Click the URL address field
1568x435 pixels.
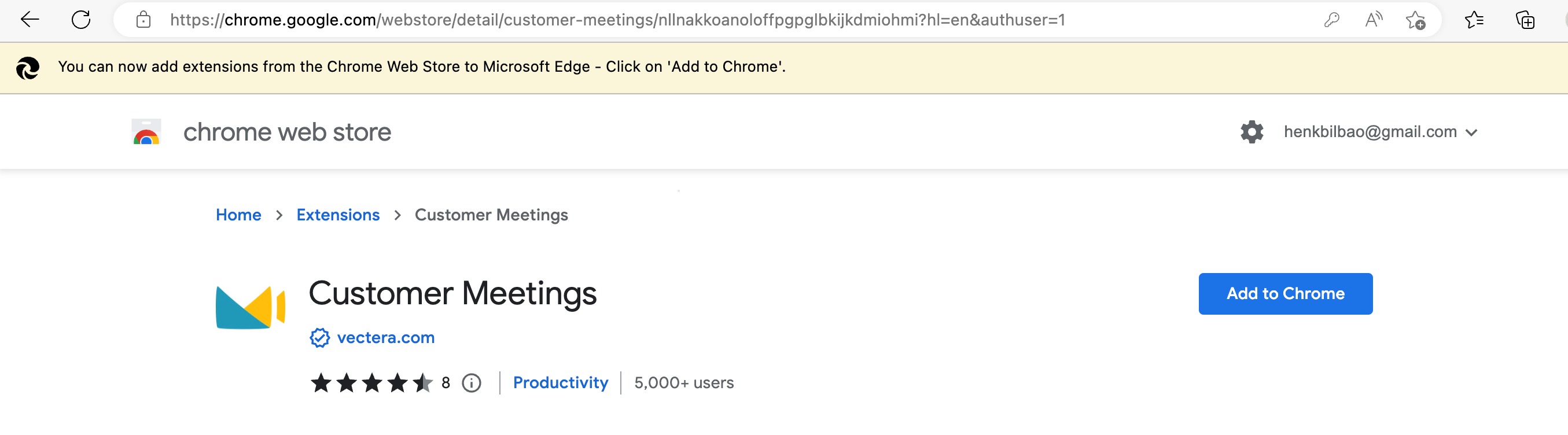click(730, 20)
